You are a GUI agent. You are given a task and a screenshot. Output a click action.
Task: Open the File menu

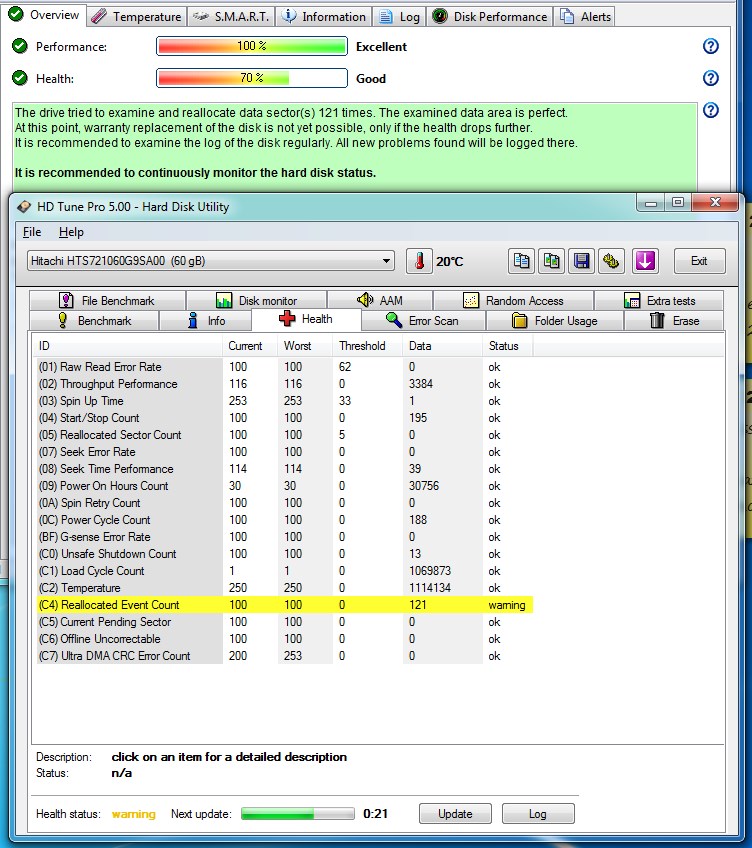tap(32, 232)
